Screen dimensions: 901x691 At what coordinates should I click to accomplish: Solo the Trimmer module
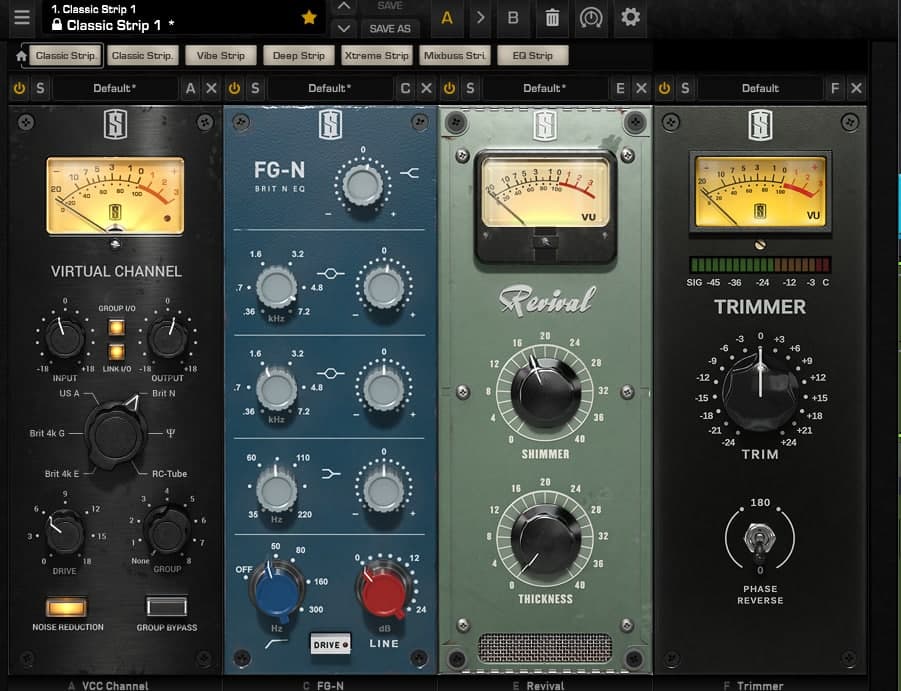tap(685, 88)
